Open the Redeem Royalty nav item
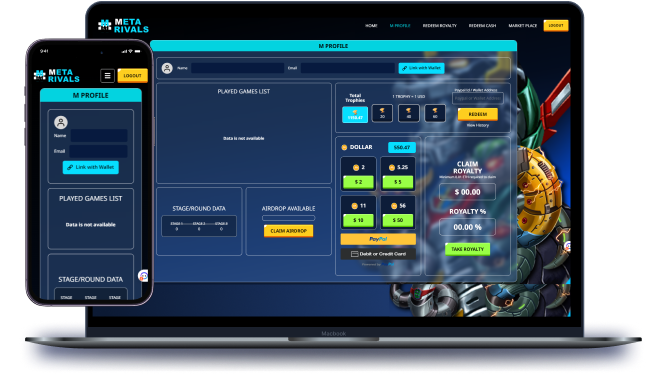665x374 pixels. 439,25
